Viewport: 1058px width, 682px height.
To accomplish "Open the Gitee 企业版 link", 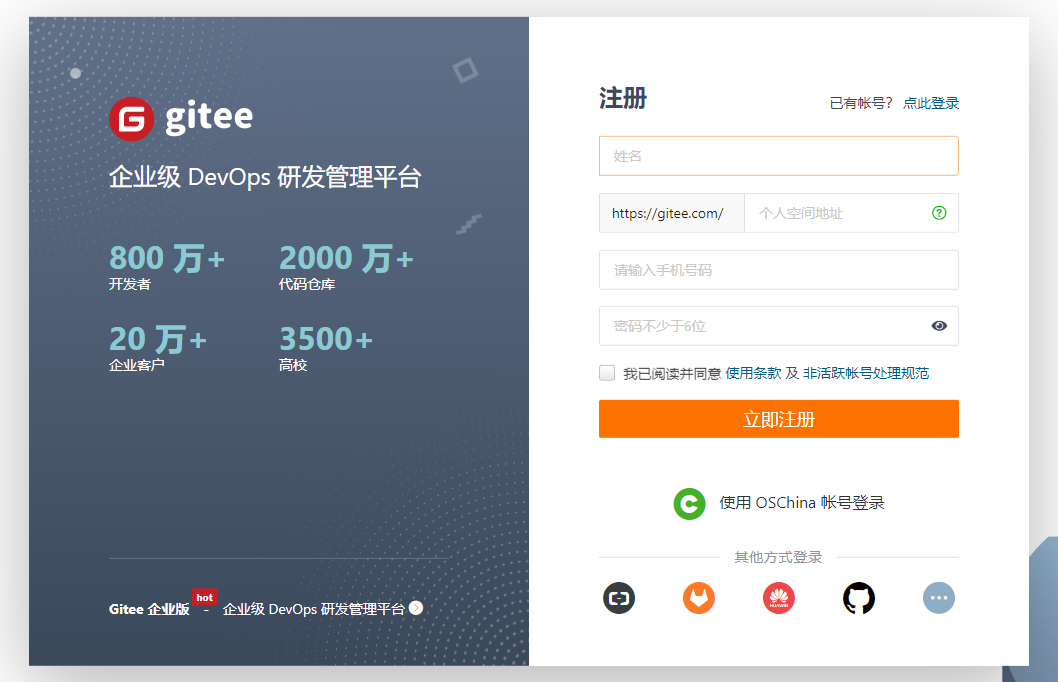I will [149, 609].
